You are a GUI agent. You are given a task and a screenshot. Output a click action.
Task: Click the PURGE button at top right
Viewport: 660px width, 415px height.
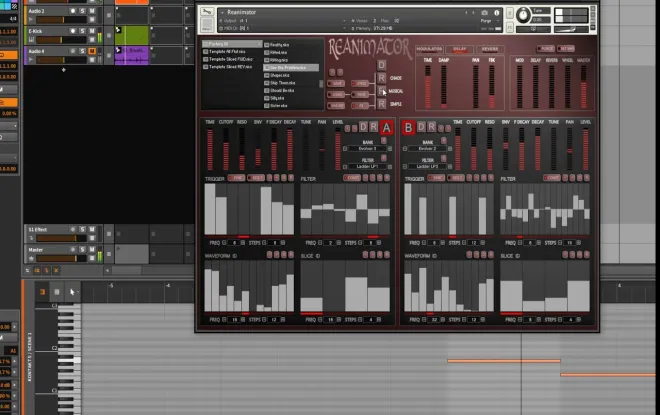(x=546, y=48)
